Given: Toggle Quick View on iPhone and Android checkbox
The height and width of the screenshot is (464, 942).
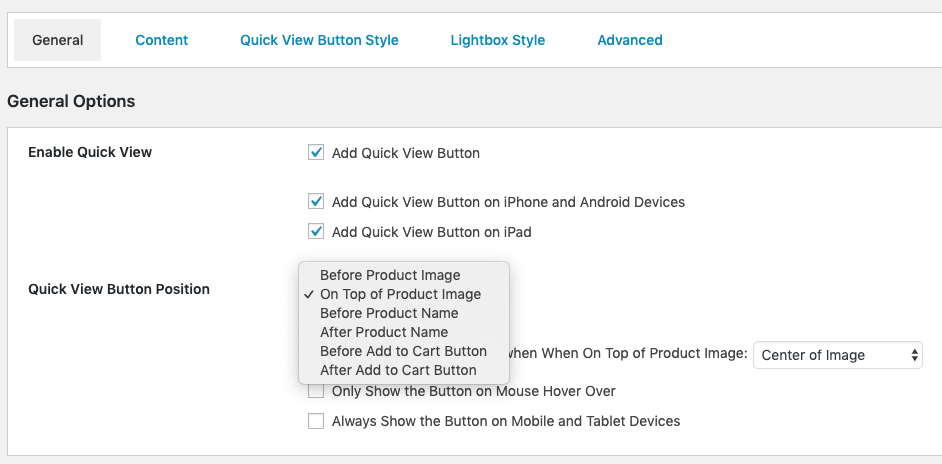Looking at the screenshot, I should [316, 202].
